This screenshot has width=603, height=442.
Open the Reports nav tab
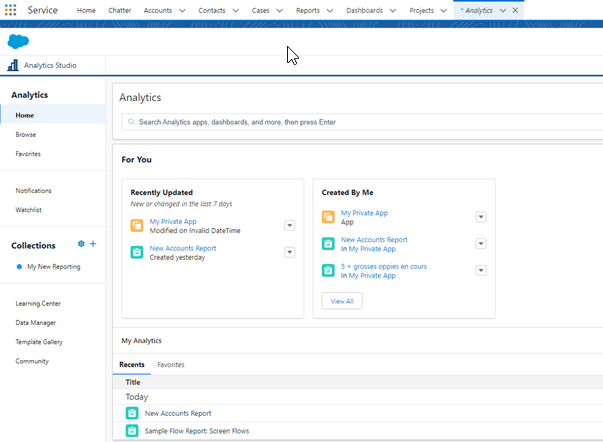click(308, 10)
